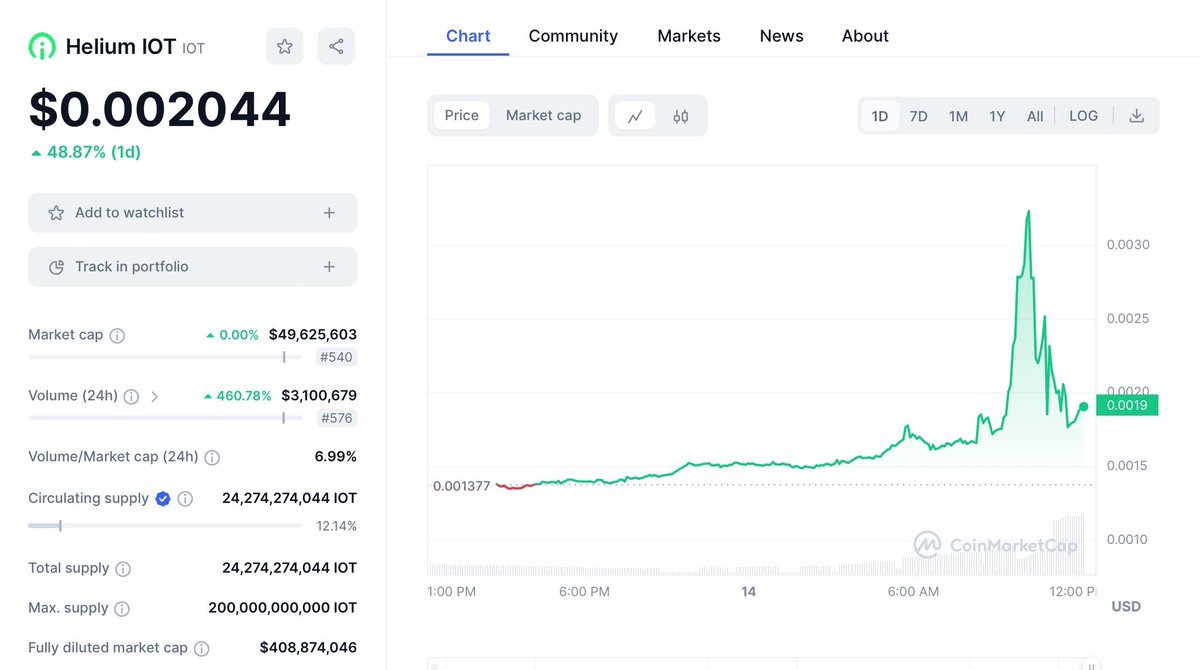Viewport: 1200px width, 670px height.
Task: Set chart range to 1M
Action: point(958,116)
